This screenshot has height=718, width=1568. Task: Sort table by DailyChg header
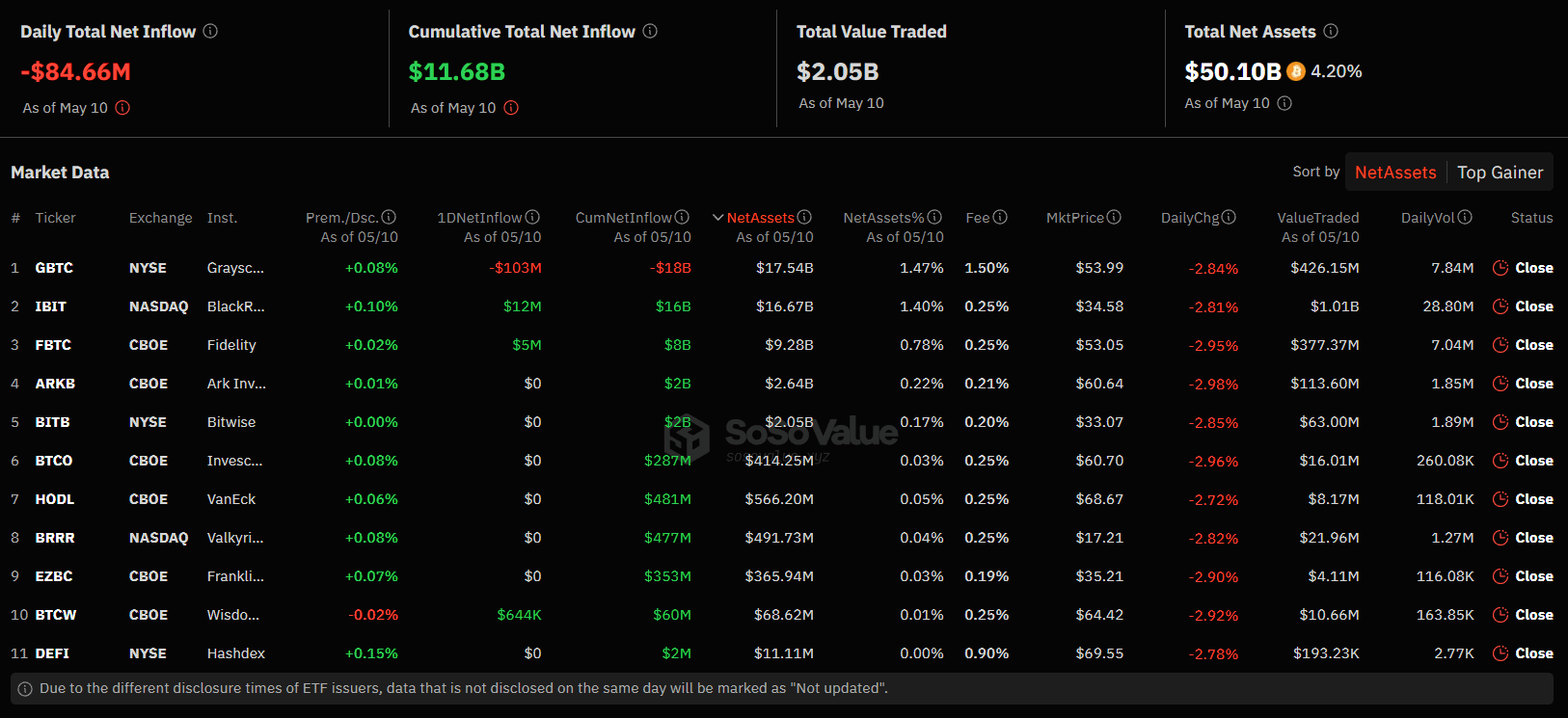click(1190, 218)
